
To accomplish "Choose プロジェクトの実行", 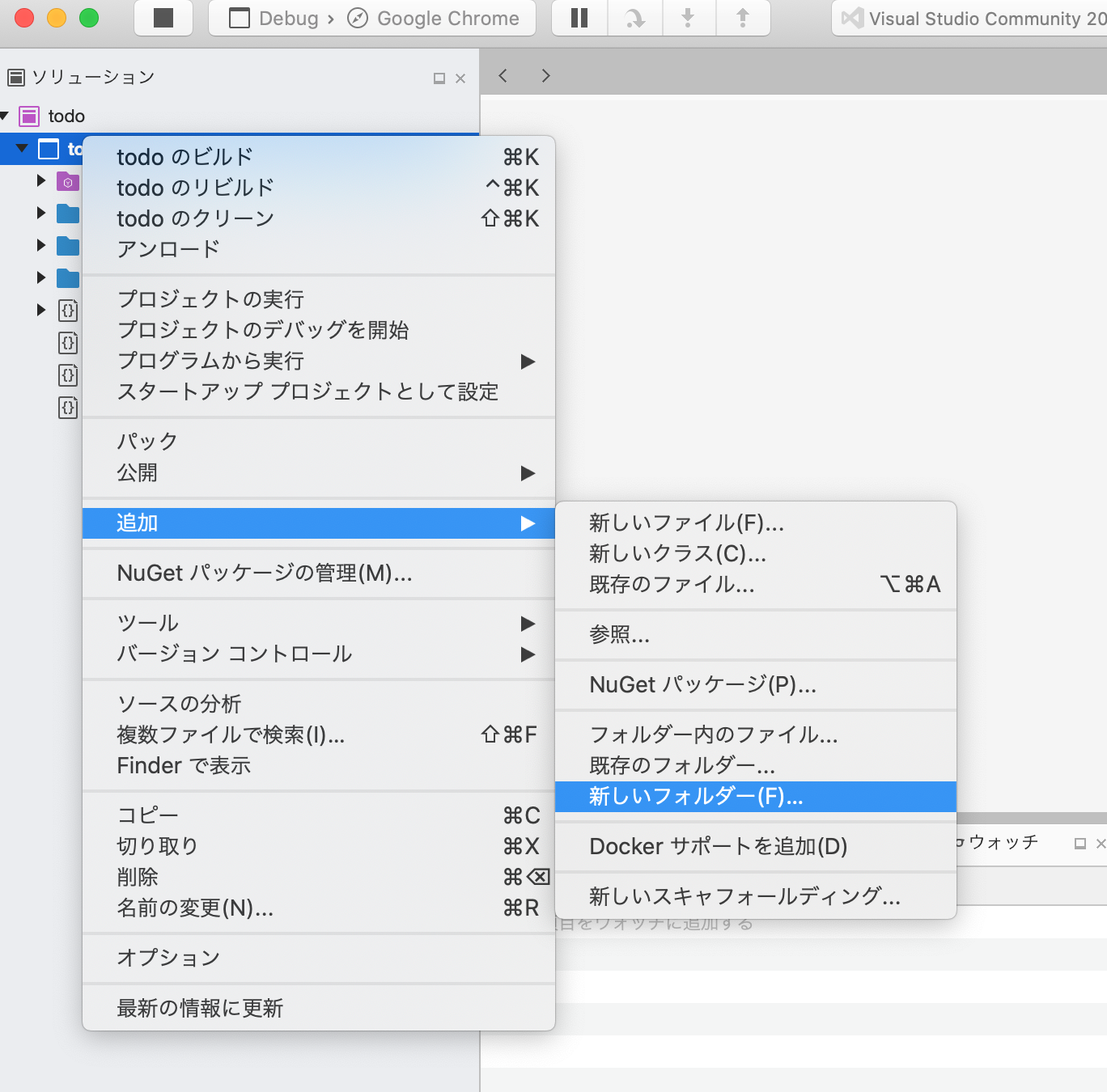I will click(x=319, y=299).
